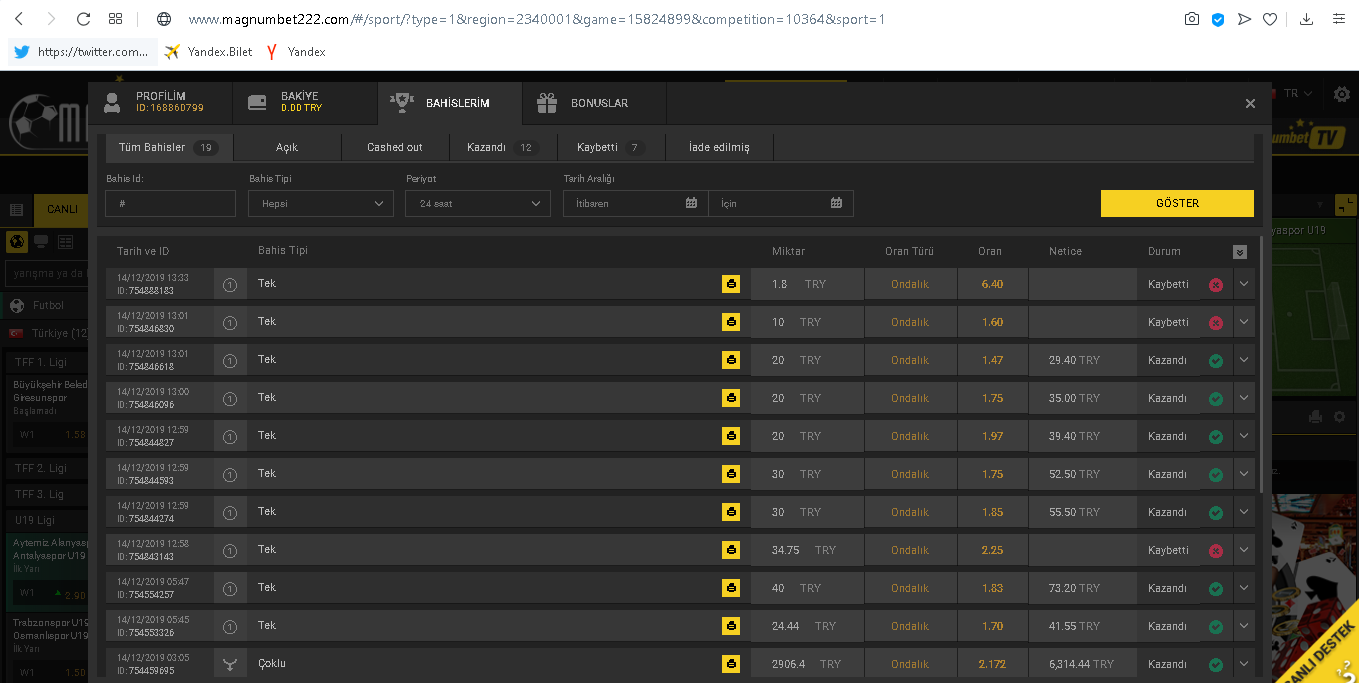Expand details of the bet with odds 1.47
This screenshot has width=1359, height=683.
(1244, 360)
